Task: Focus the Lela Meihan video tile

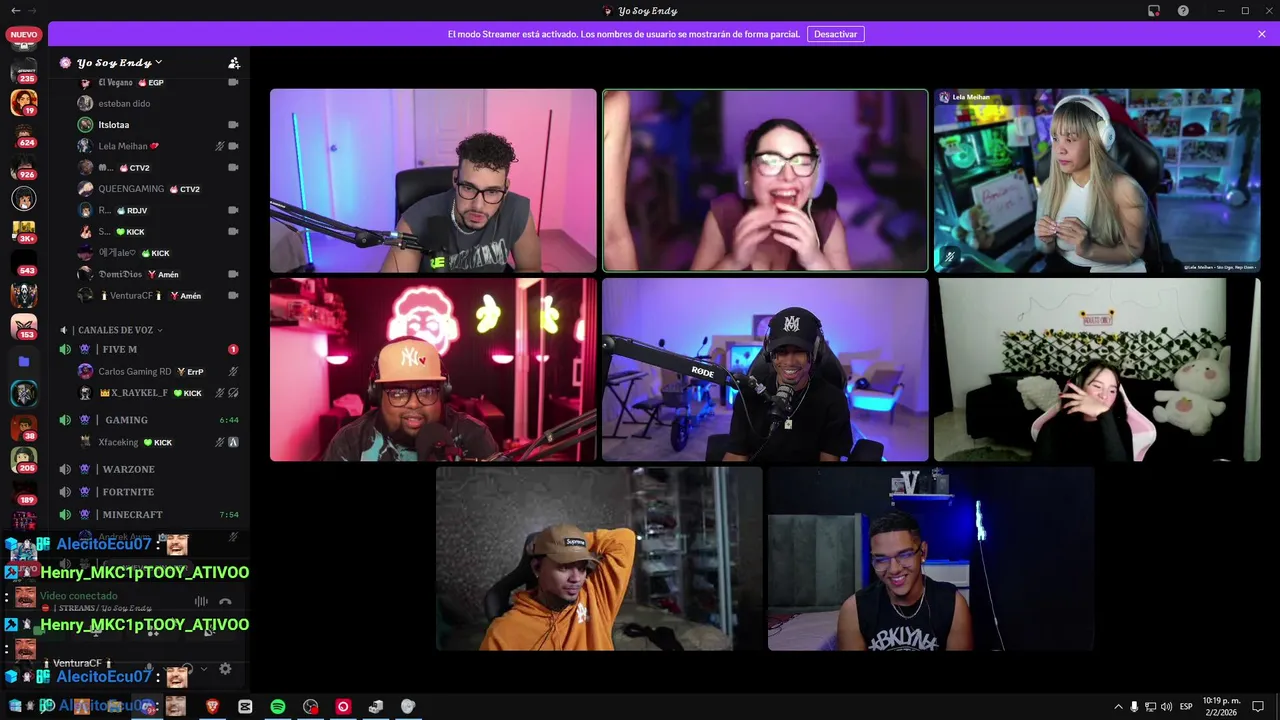Action: [1097, 181]
